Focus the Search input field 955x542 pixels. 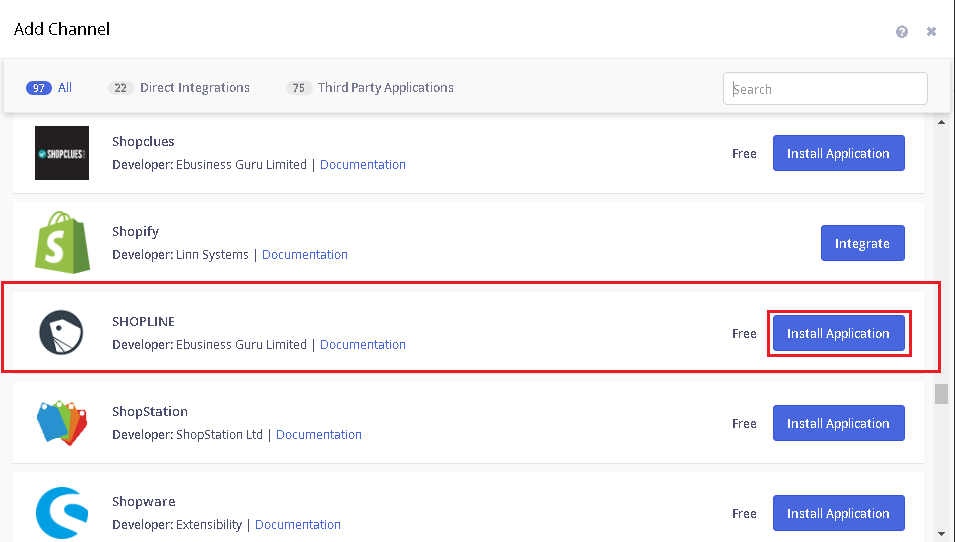tap(825, 89)
